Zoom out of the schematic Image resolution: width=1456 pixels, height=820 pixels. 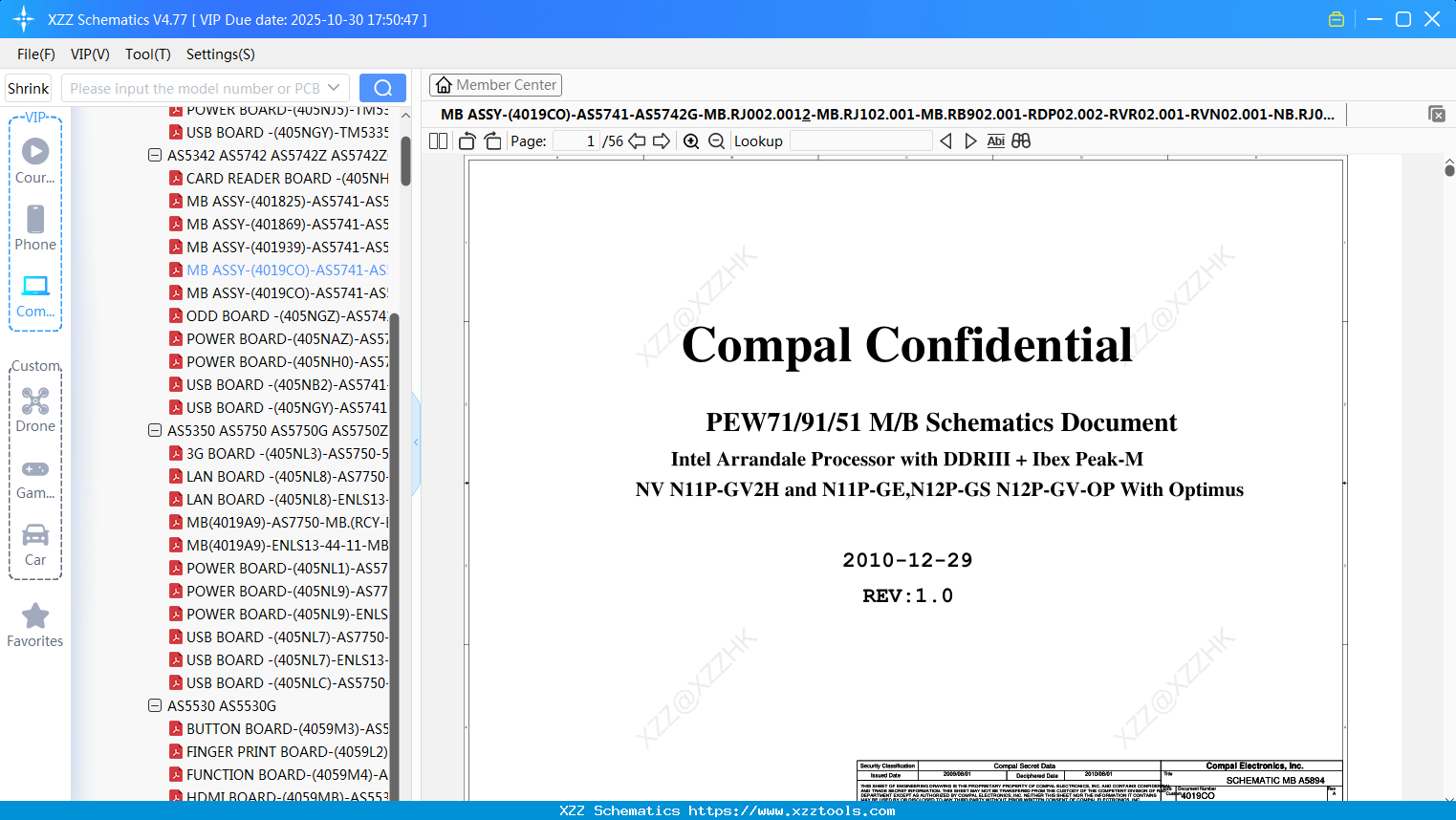tap(716, 140)
